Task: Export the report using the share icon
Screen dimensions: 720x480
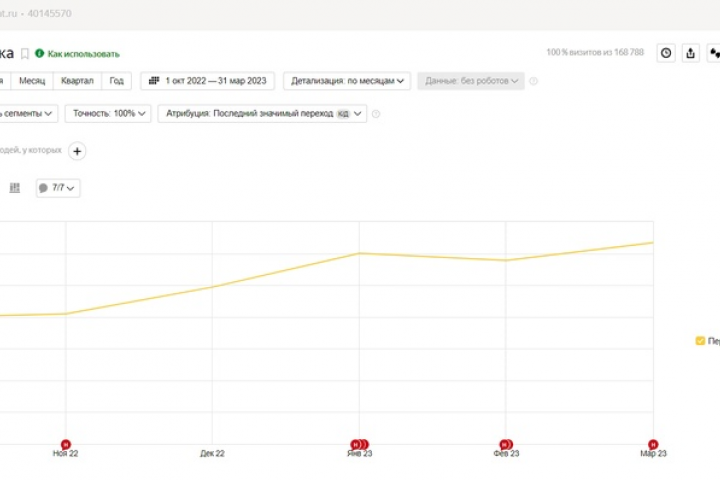Action: click(690, 53)
